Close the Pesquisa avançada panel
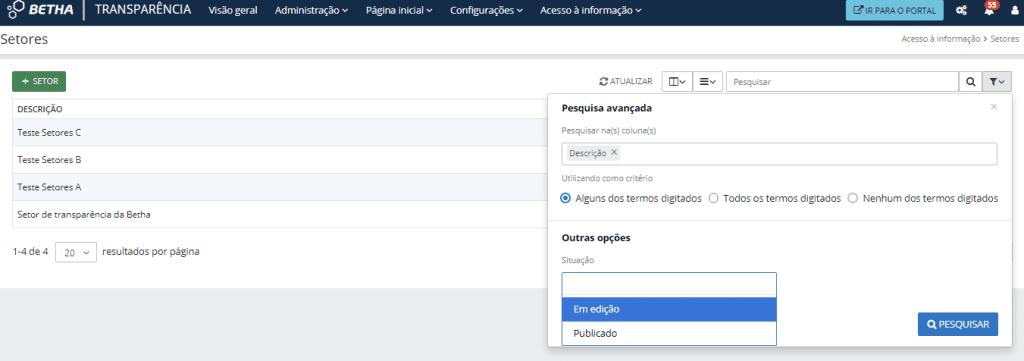Screen dimensions: 1024x361 click(994, 106)
